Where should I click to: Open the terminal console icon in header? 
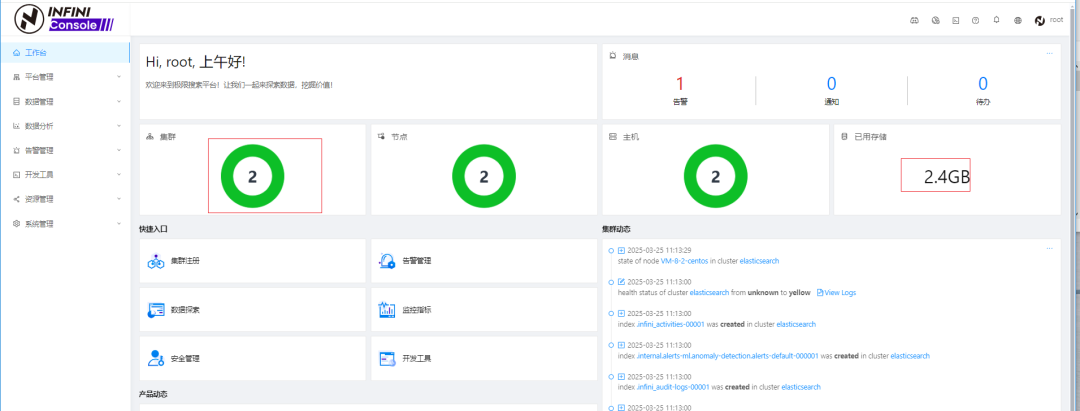pyautogui.click(x=955, y=21)
